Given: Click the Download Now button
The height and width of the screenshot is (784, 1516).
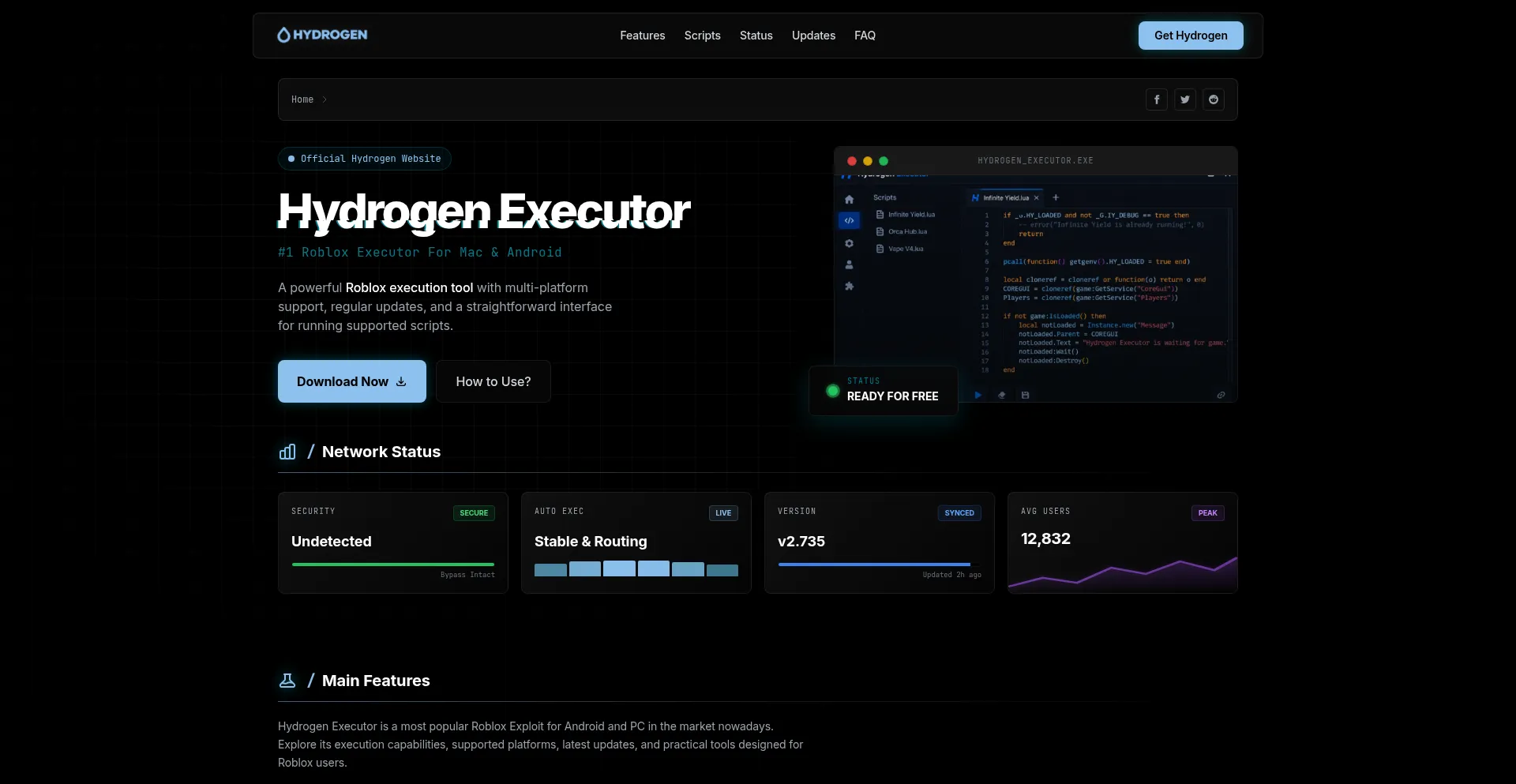Looking at the screenshot, I should pyautogui.click(x=352, y=381).
